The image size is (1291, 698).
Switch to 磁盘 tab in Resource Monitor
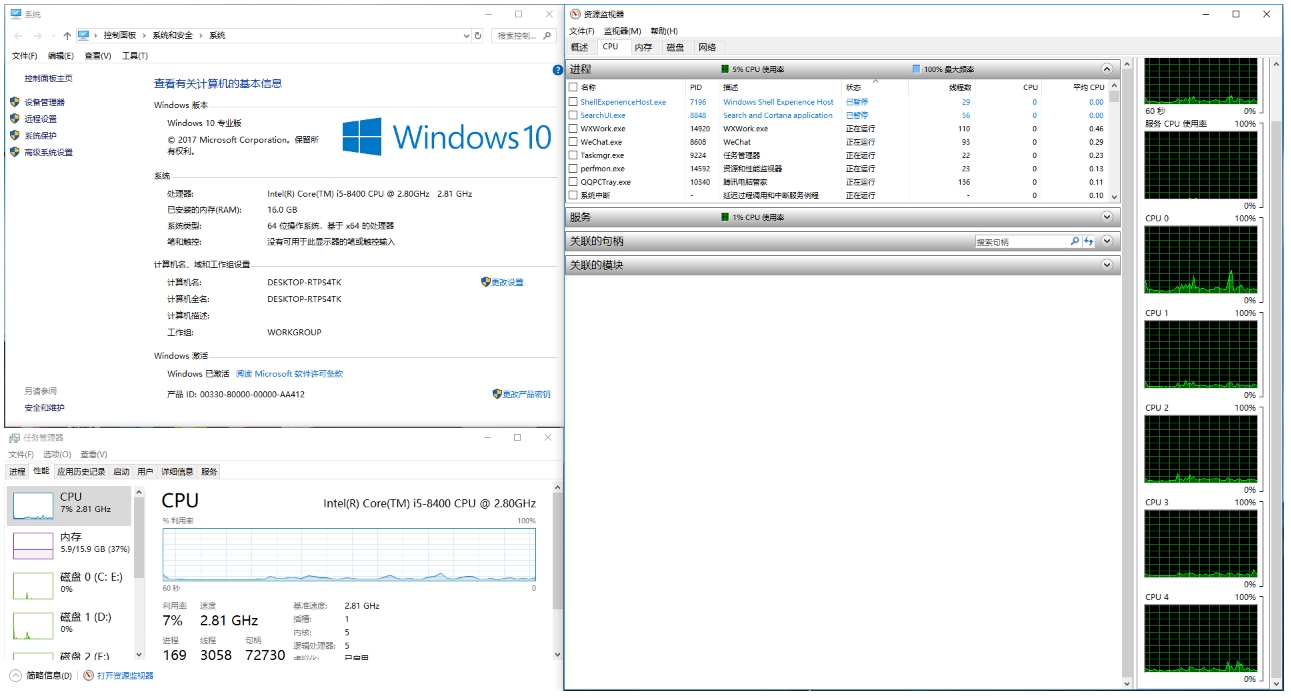click(x=675, y=47)
